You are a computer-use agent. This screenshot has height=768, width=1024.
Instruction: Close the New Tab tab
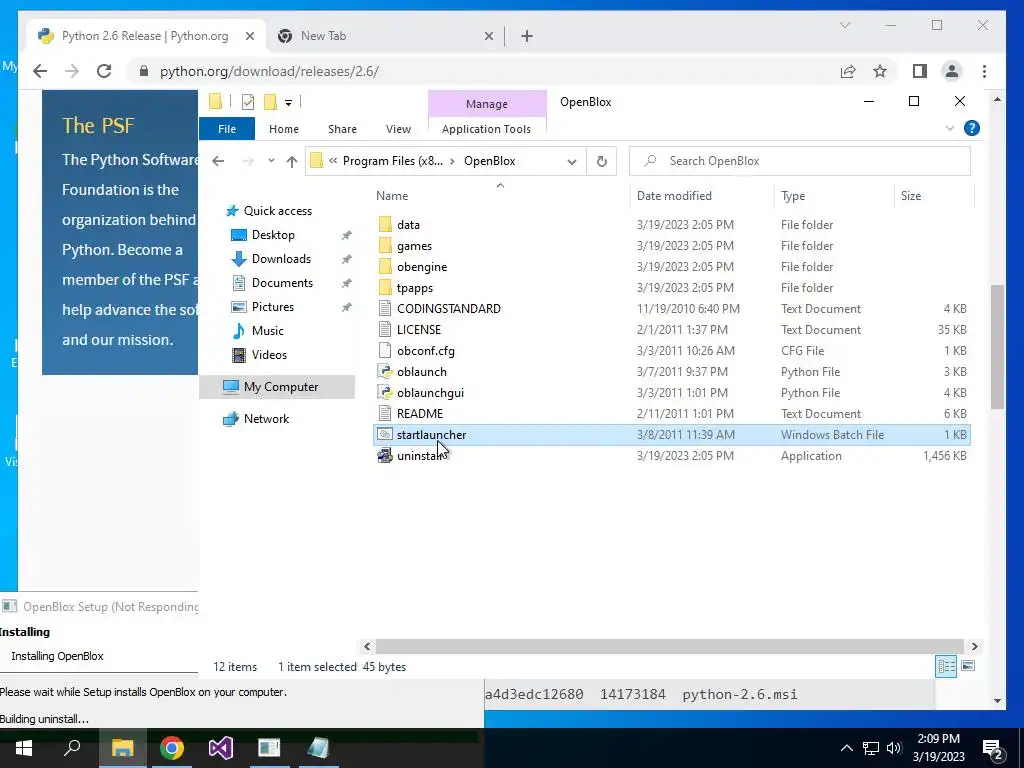pos(488,36)
